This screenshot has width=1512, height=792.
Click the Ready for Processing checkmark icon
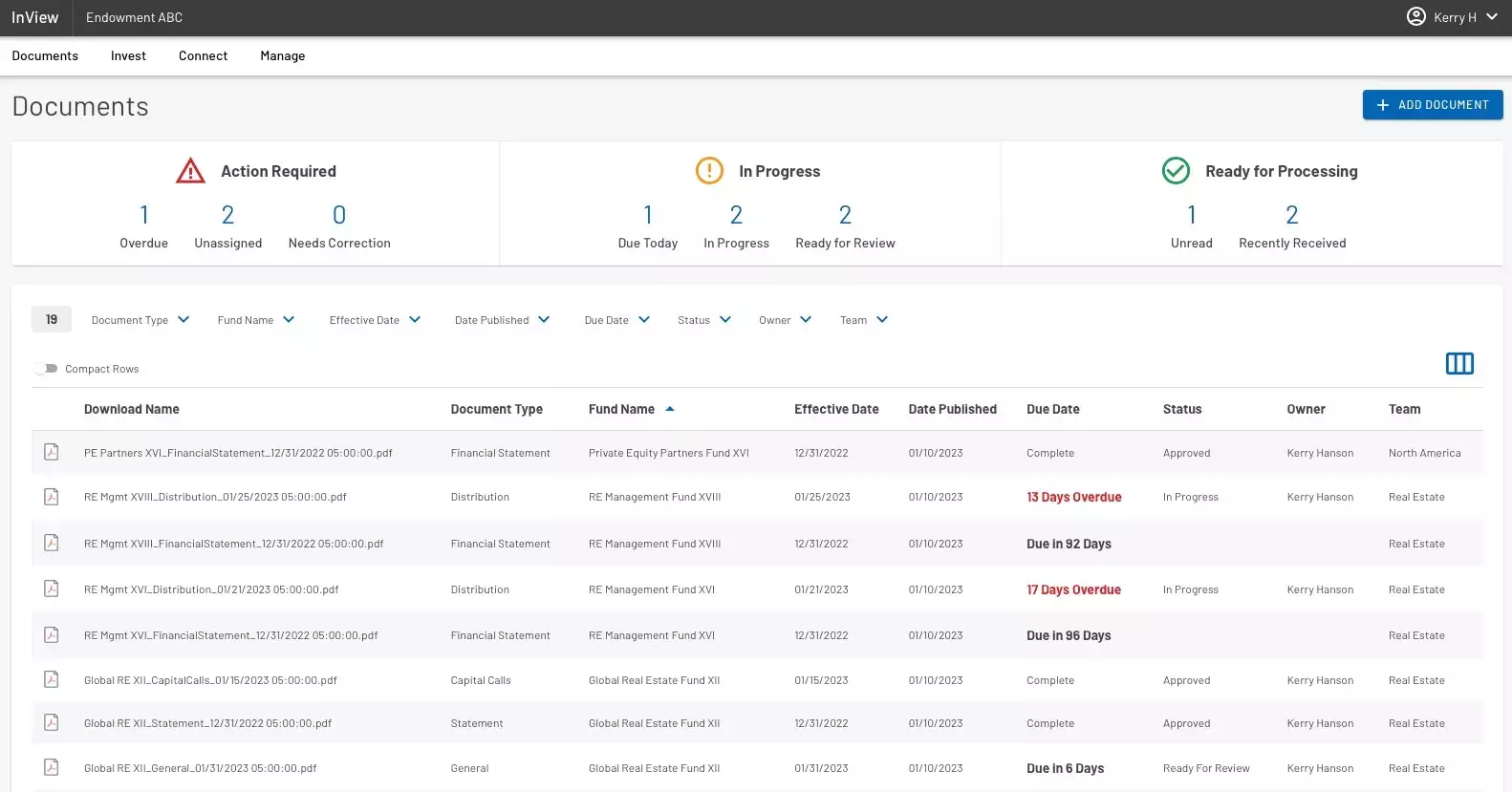coord(1175,171)
